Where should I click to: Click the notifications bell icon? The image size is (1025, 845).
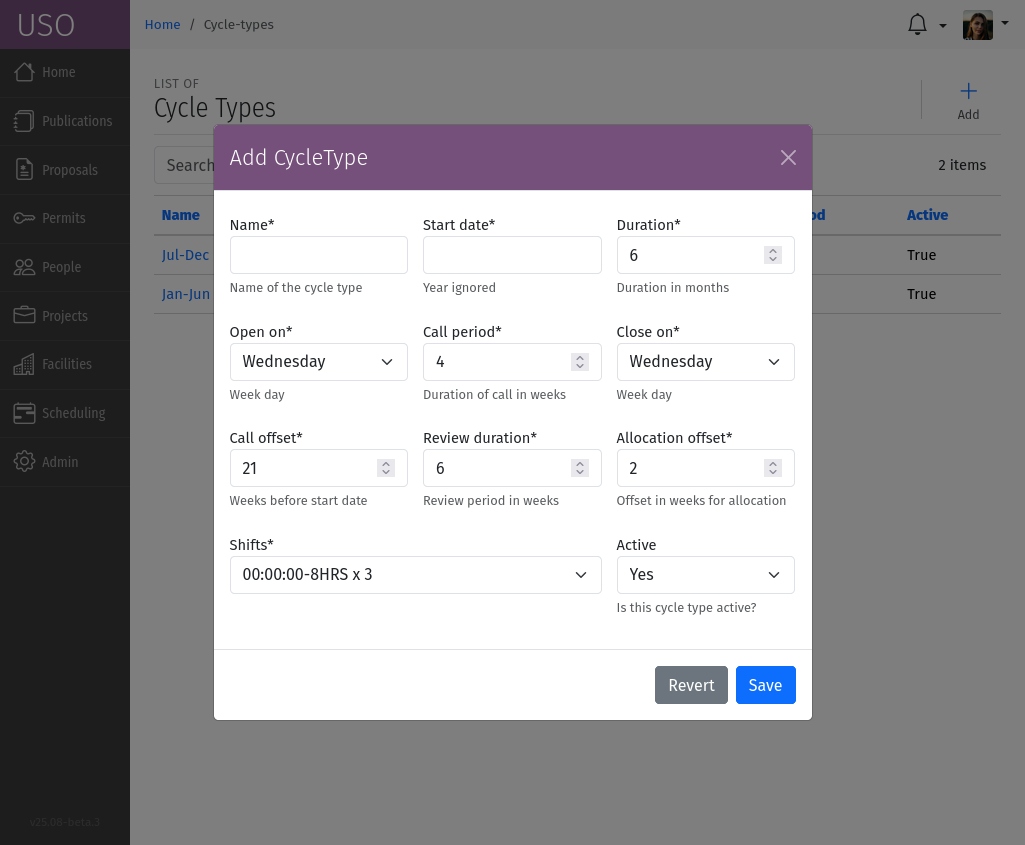[917, 25]
